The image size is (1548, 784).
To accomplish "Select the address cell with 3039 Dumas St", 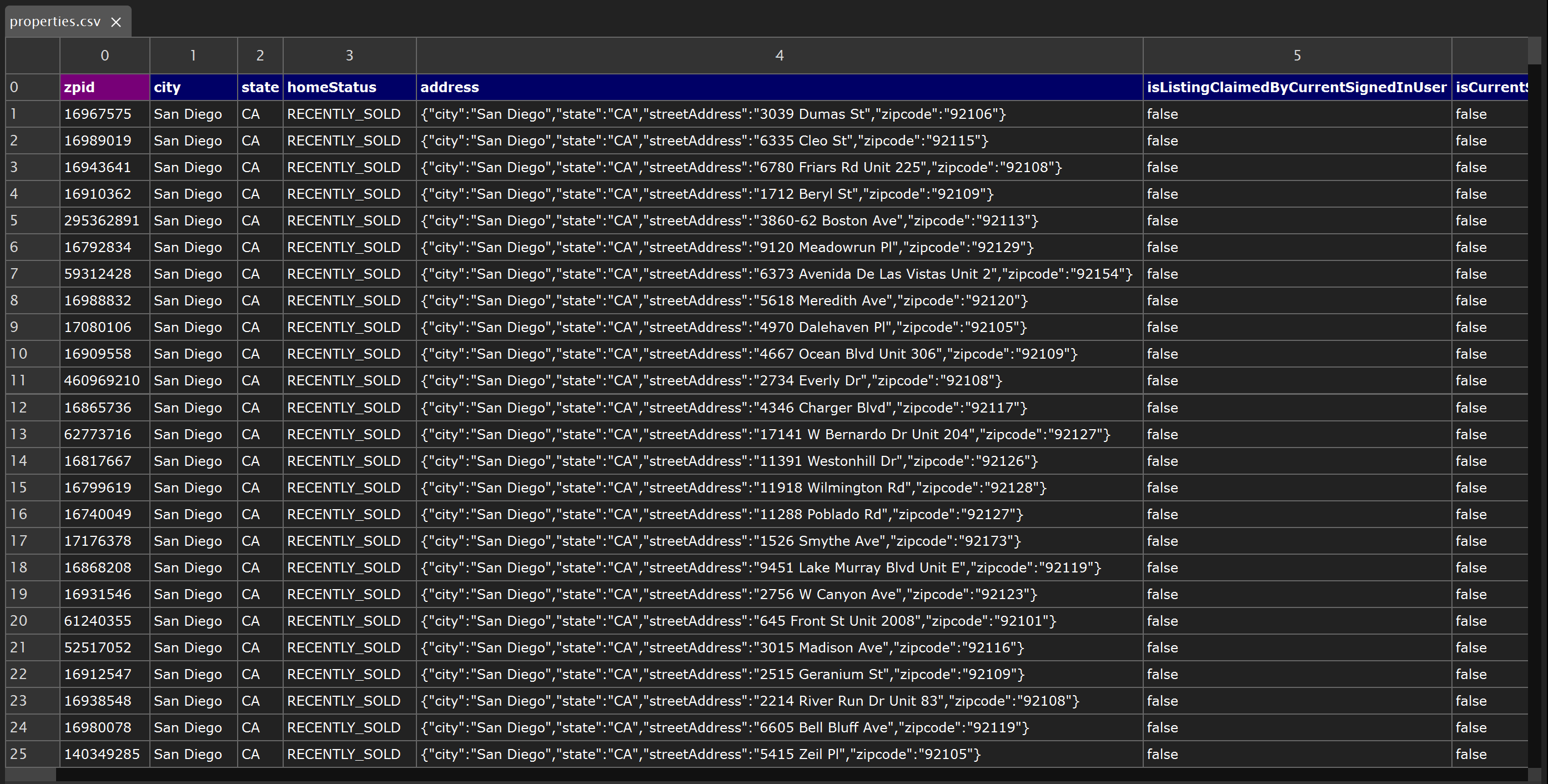I will tap(780, 114).
